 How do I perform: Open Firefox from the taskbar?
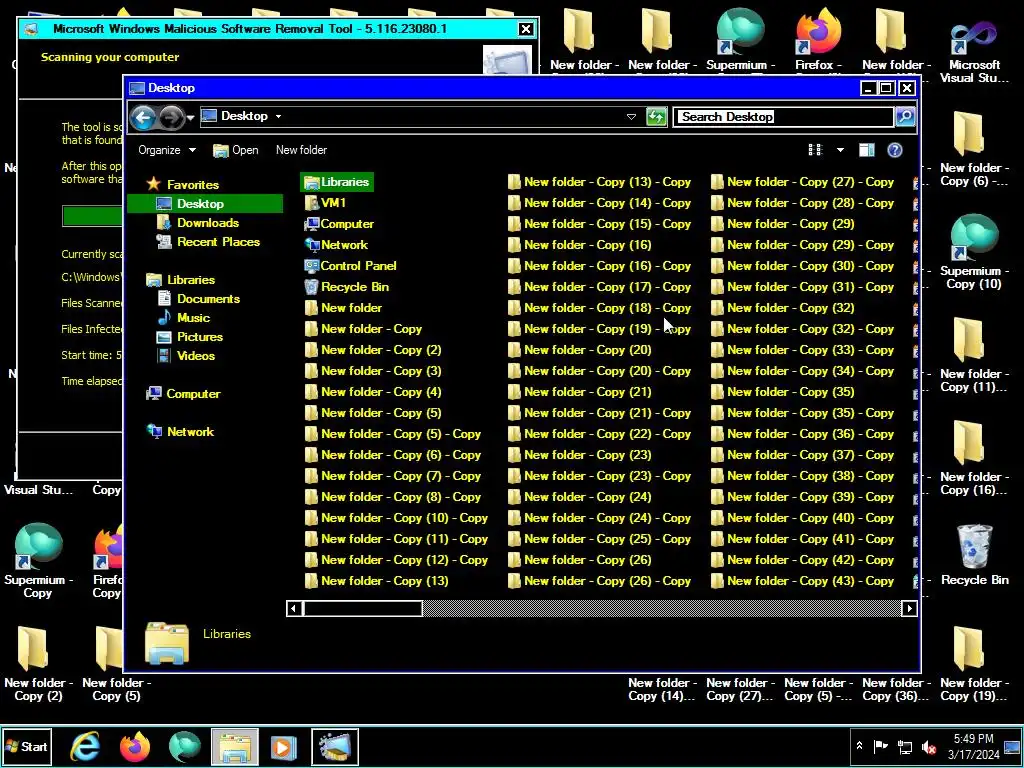coord(135,746)
